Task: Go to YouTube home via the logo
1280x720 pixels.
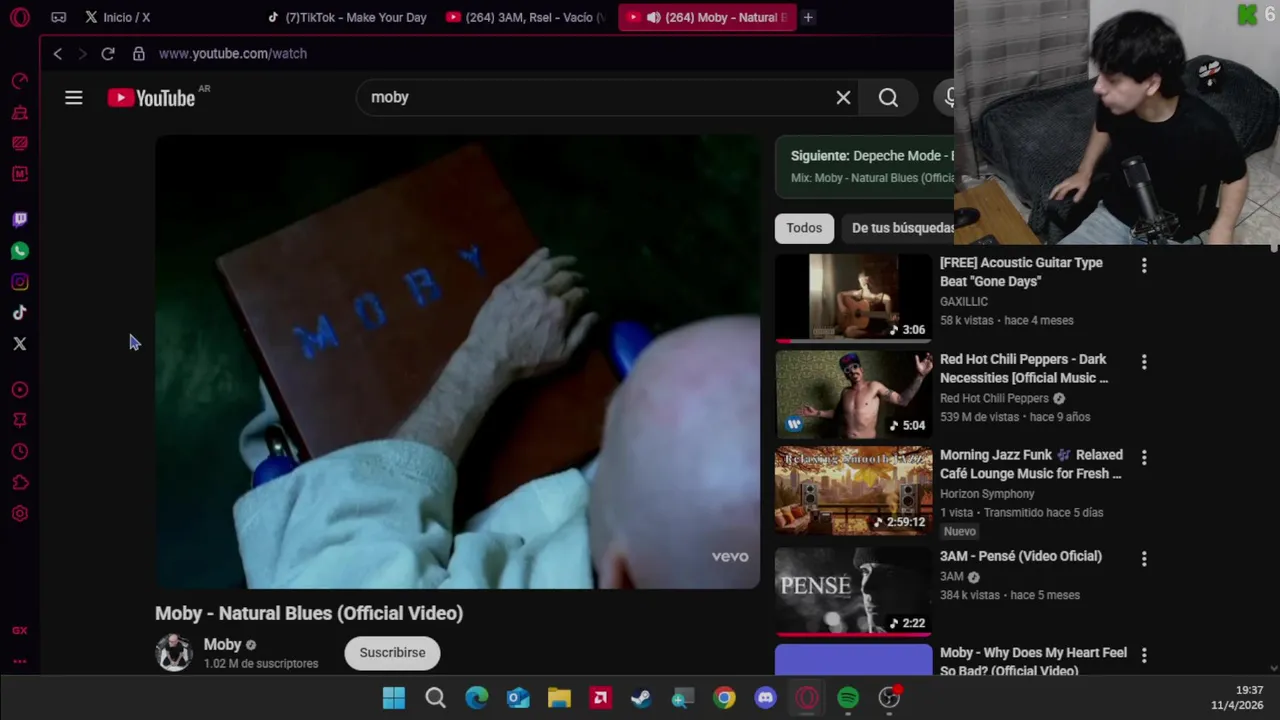Action: click(152, 98)
